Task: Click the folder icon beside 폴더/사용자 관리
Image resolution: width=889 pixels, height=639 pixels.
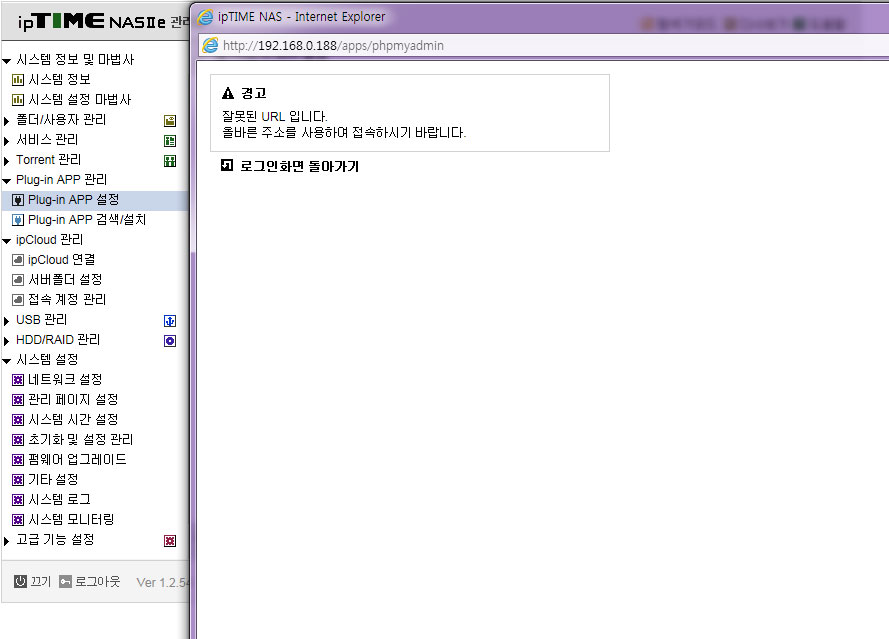Action: click(x=170, y=120)
